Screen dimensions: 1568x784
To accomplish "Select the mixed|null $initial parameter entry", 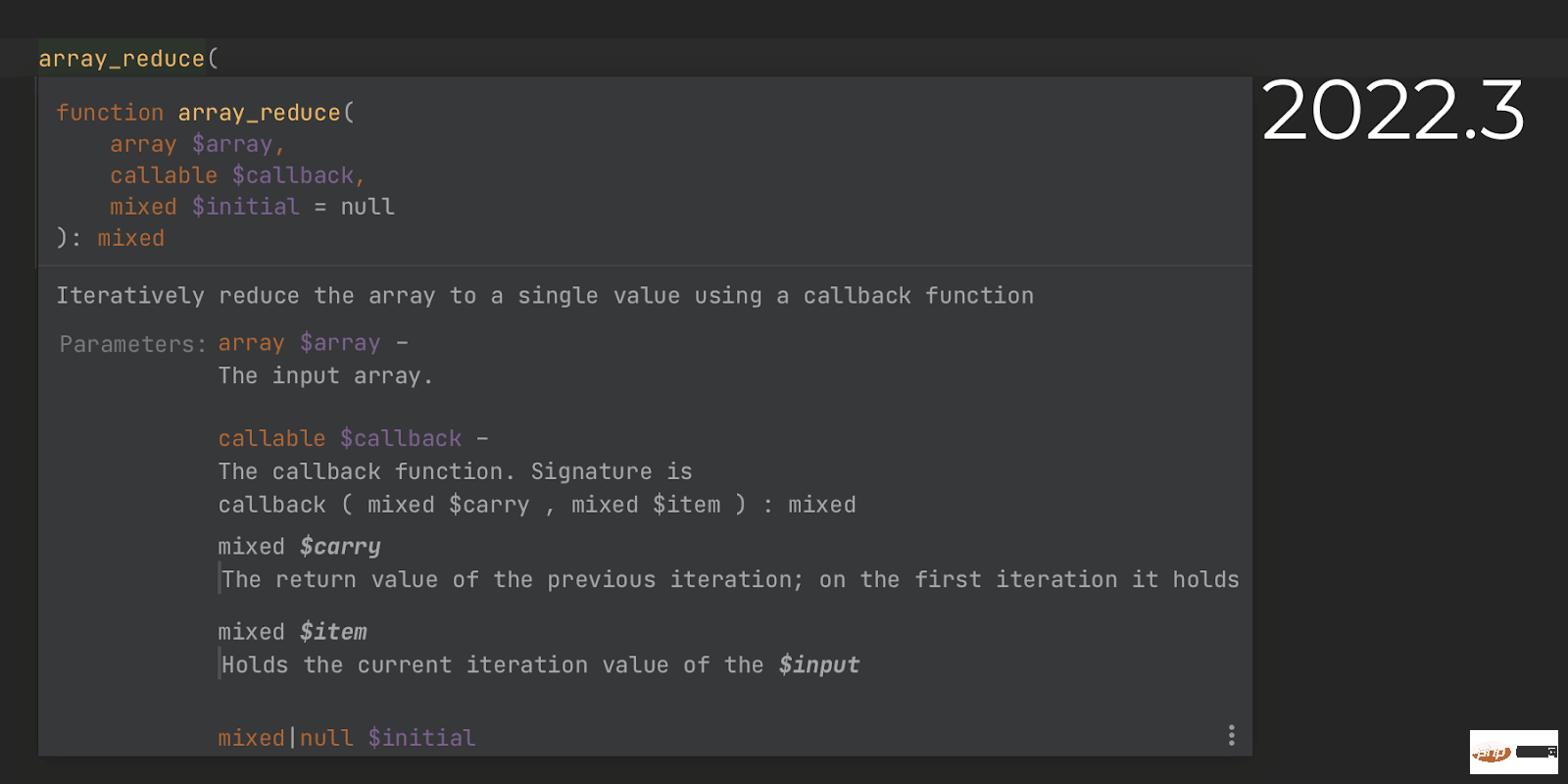I will point(345,737).
